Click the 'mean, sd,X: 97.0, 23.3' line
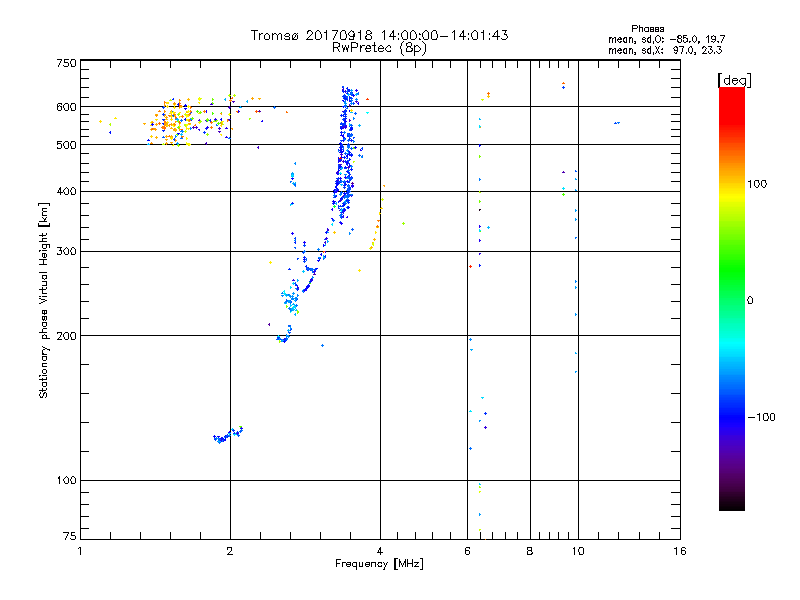The height and width of the screenshot is (600, 800). pyautogui.click(x=665, y=50)
